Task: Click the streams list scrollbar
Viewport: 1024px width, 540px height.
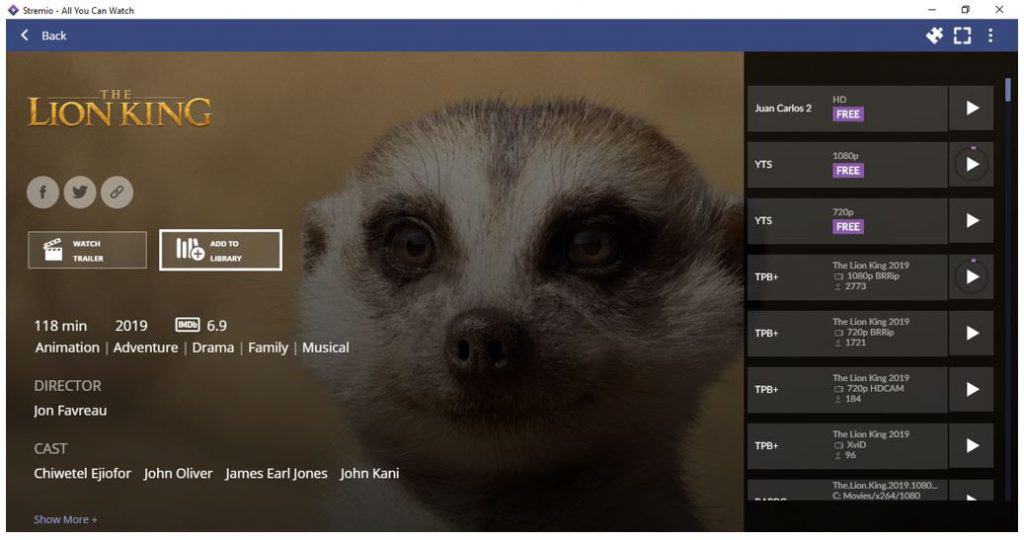Action: point(1008,90)
